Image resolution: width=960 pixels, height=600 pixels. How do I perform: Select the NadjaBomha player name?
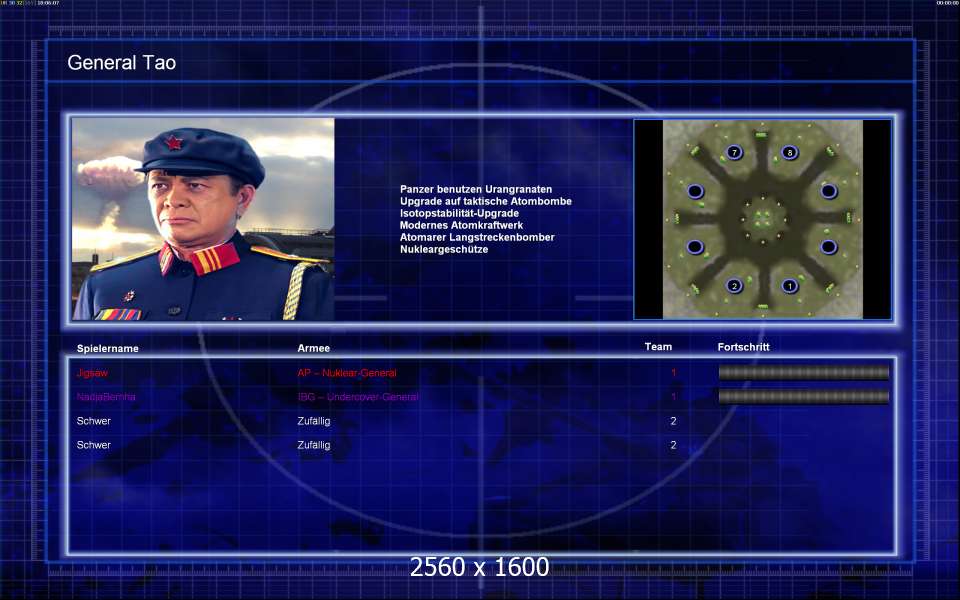[x=106, y=397]
